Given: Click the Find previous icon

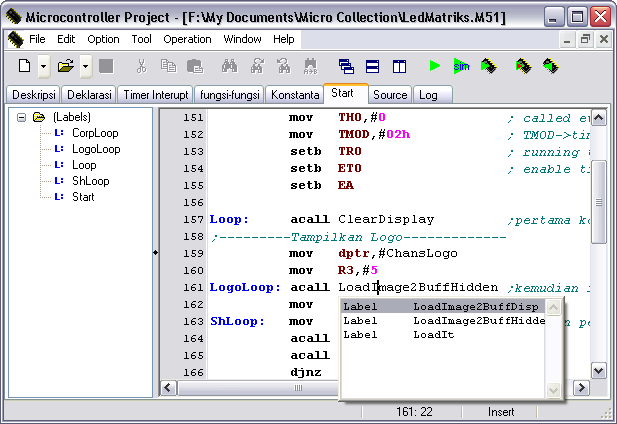Looking at the screenshot, I should click(x=283, y=66).
